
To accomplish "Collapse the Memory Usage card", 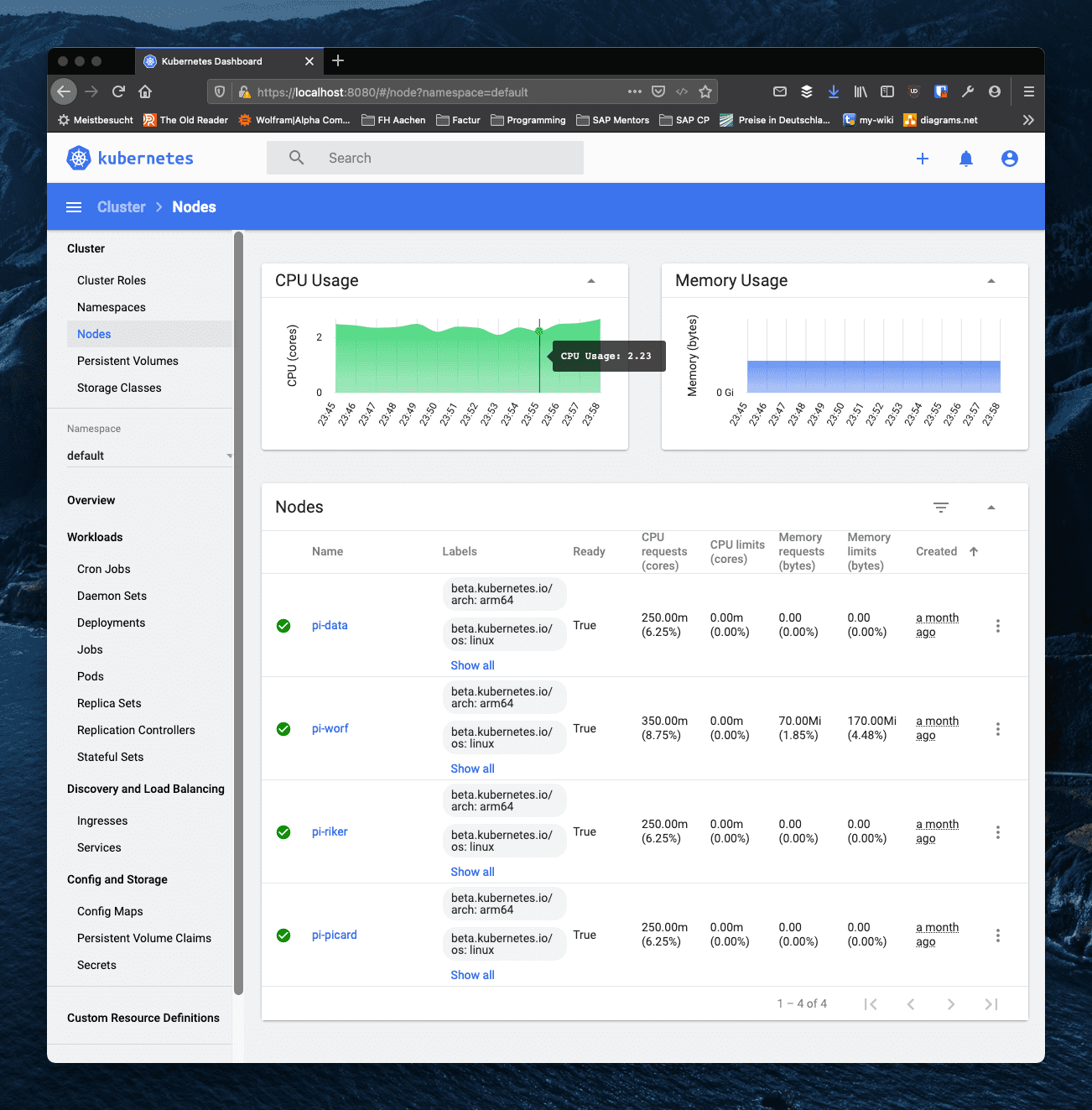I will point(991,281).
